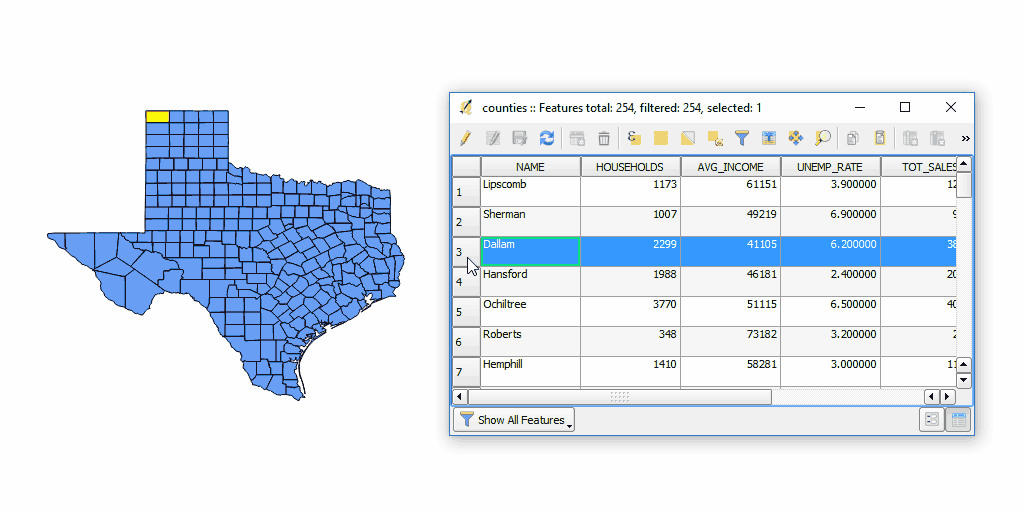
Task: Click the delete field icon
Action: (937, 138)
